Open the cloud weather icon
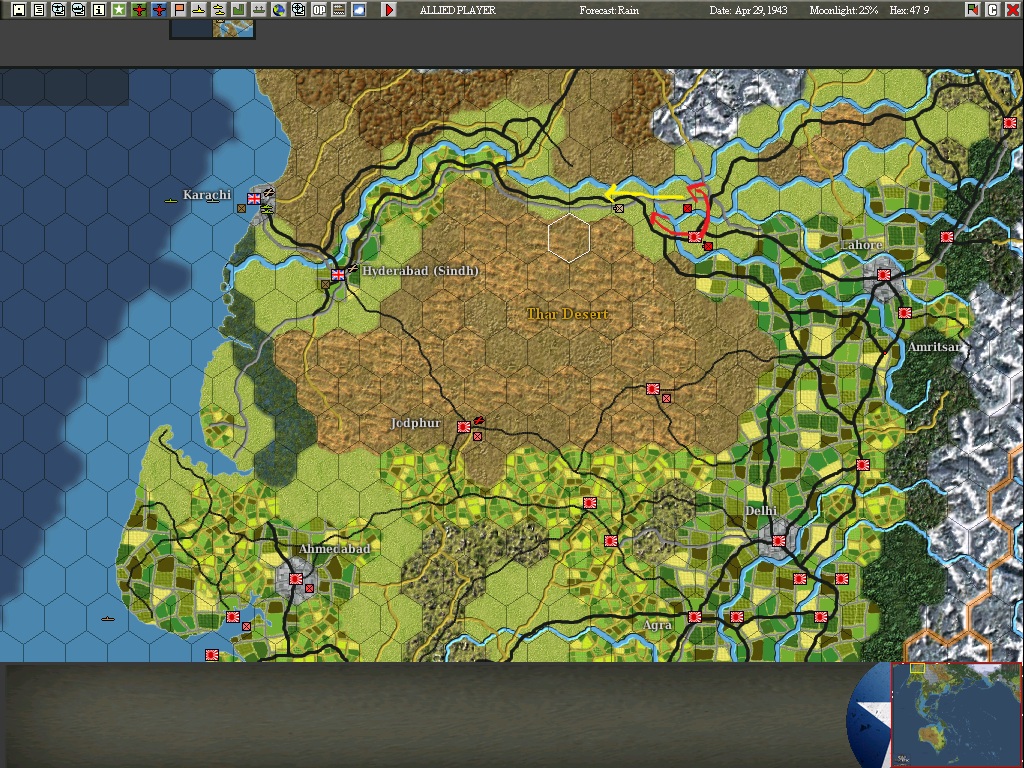Screen dimensions: 1024x768 [359, 10]
